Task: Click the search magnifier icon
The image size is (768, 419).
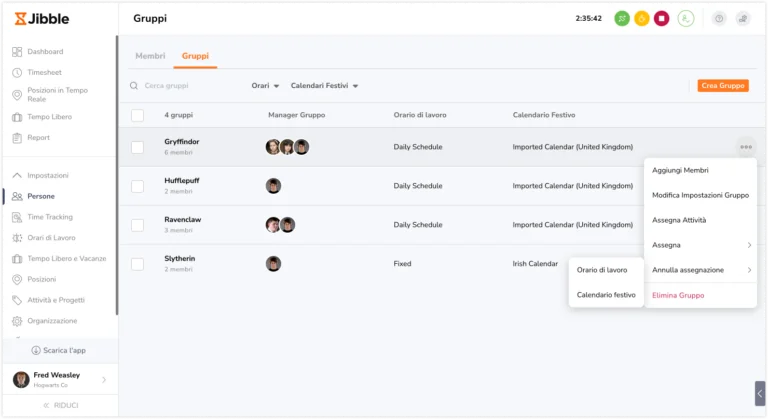Action: [x=134, y=86]
